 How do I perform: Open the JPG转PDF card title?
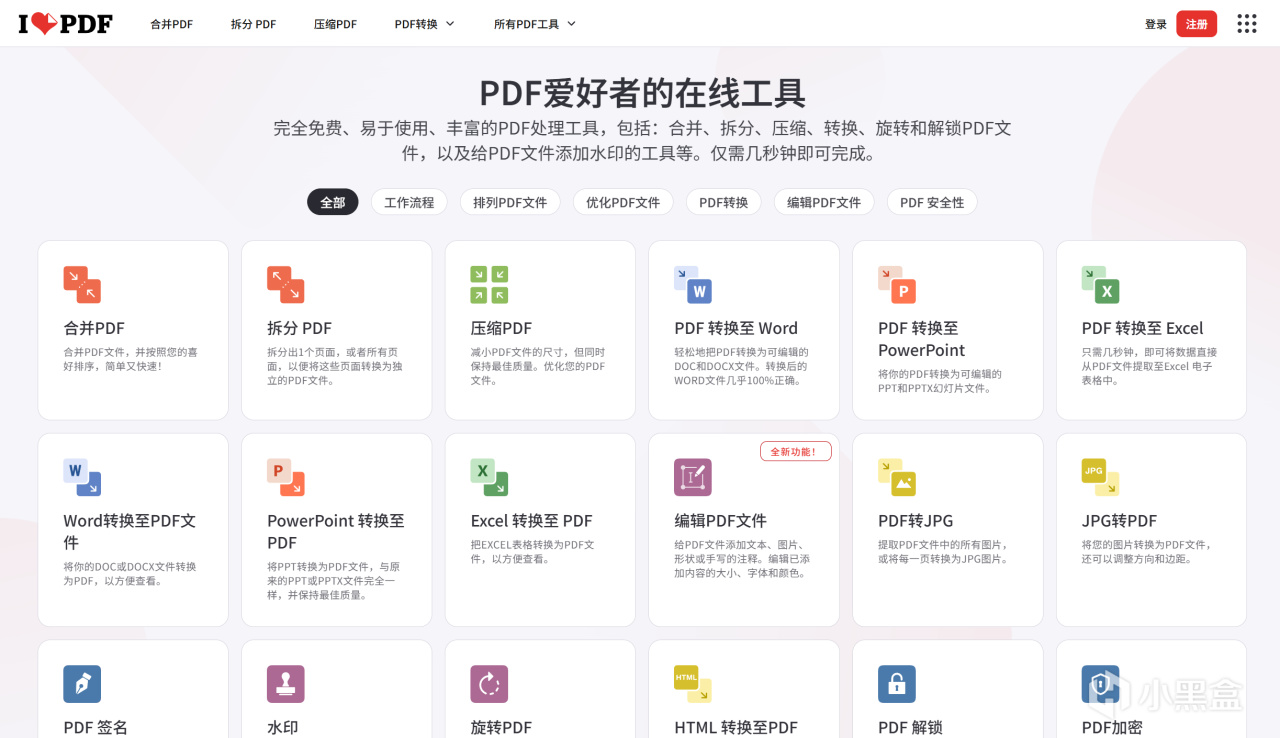1119,521
